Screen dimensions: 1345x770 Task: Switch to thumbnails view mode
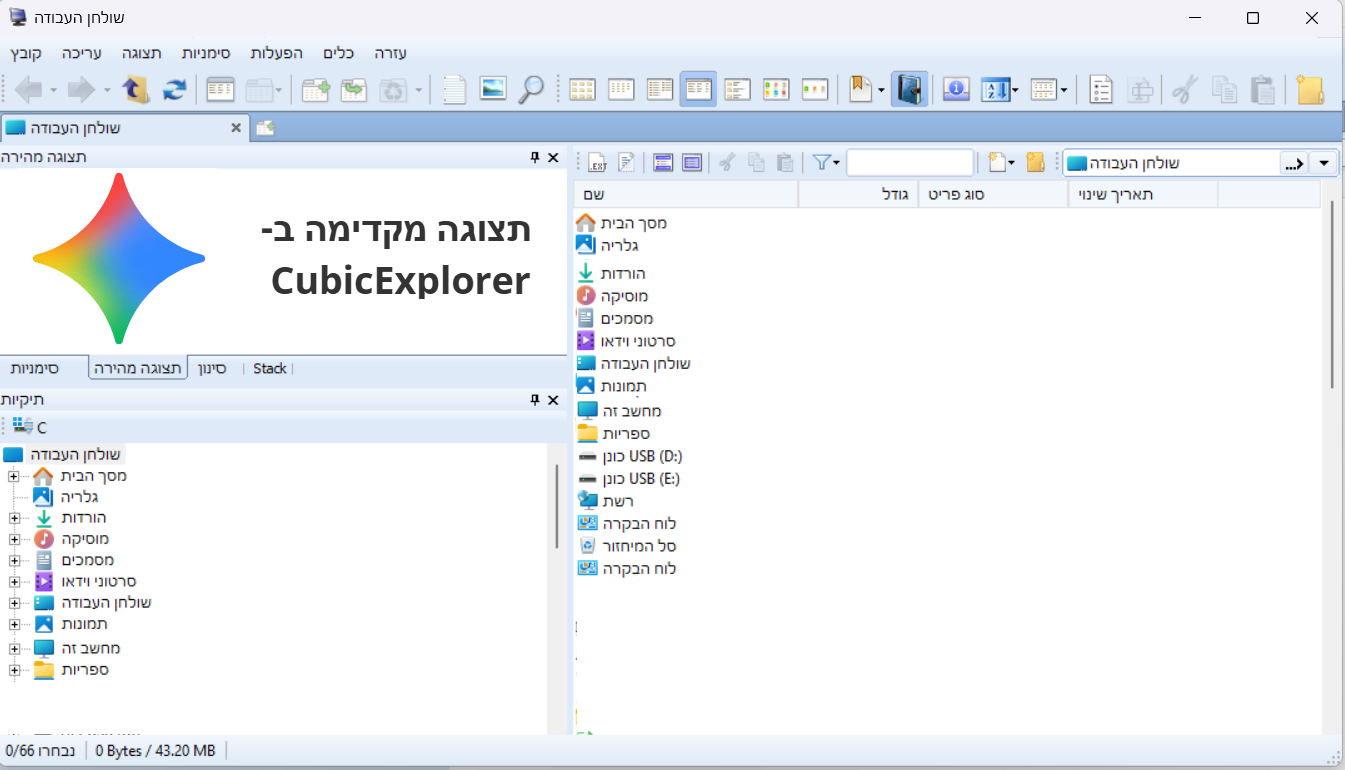[777, 89]
